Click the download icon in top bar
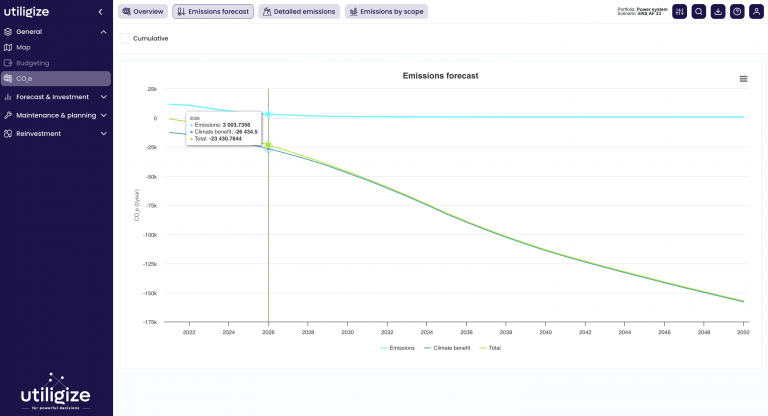This screenshot has width=768, height=416. (x=718, y=12)
